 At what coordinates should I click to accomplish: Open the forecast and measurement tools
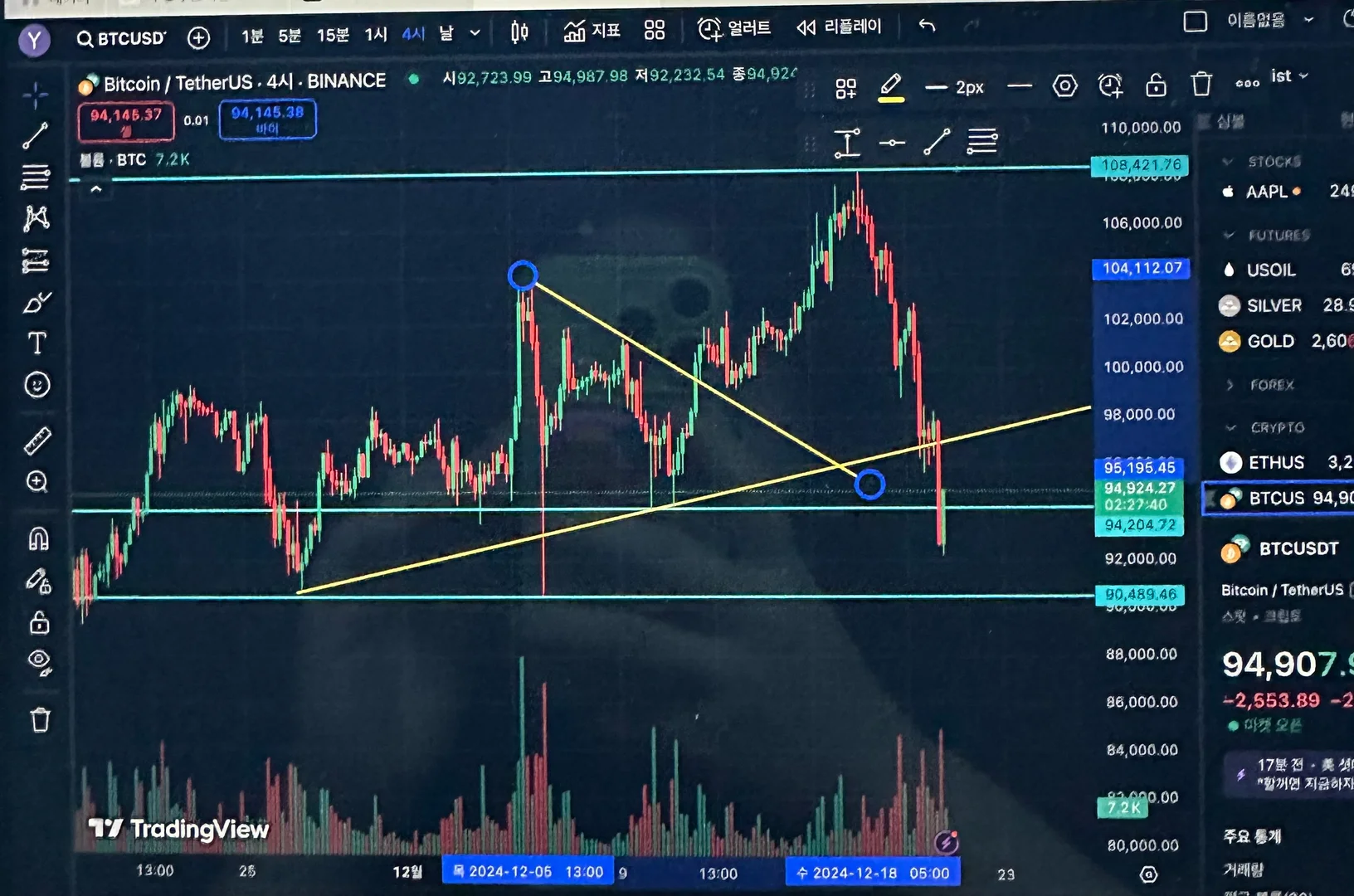click(x=36, y=261)
